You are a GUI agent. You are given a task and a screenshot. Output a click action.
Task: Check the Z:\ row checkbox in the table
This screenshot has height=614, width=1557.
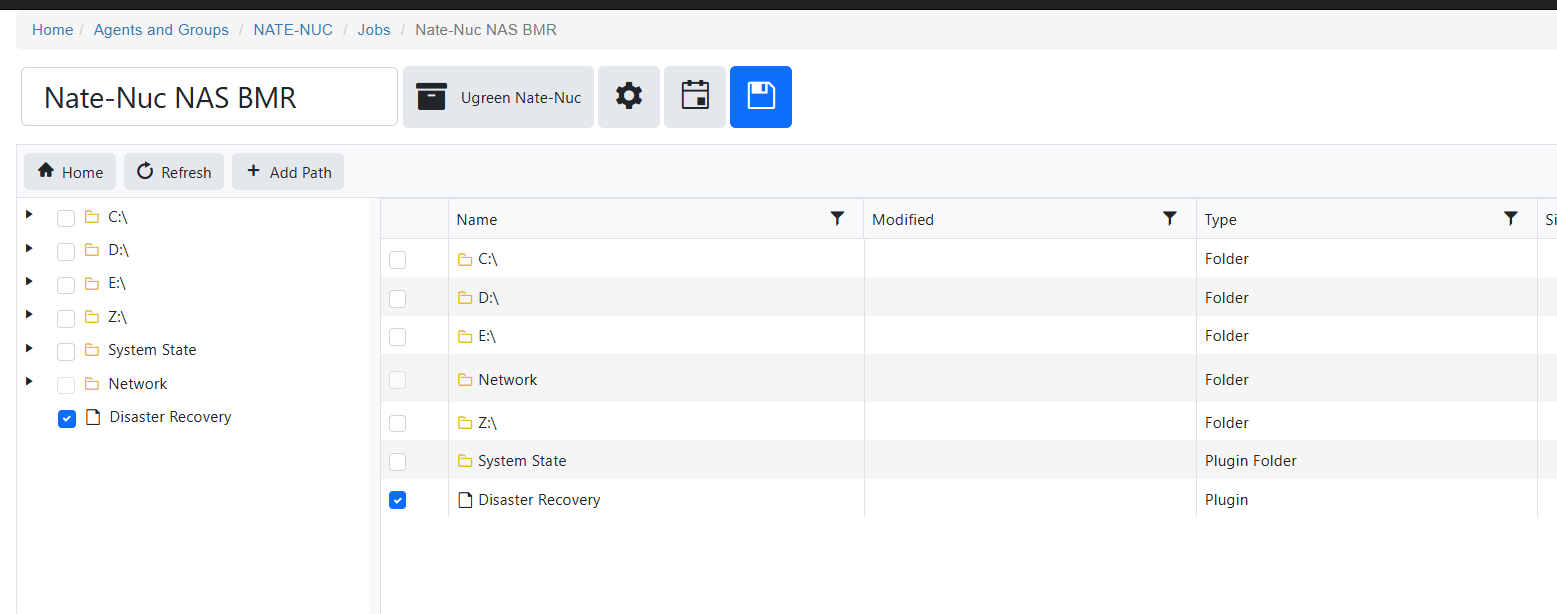tap(397, 423)
